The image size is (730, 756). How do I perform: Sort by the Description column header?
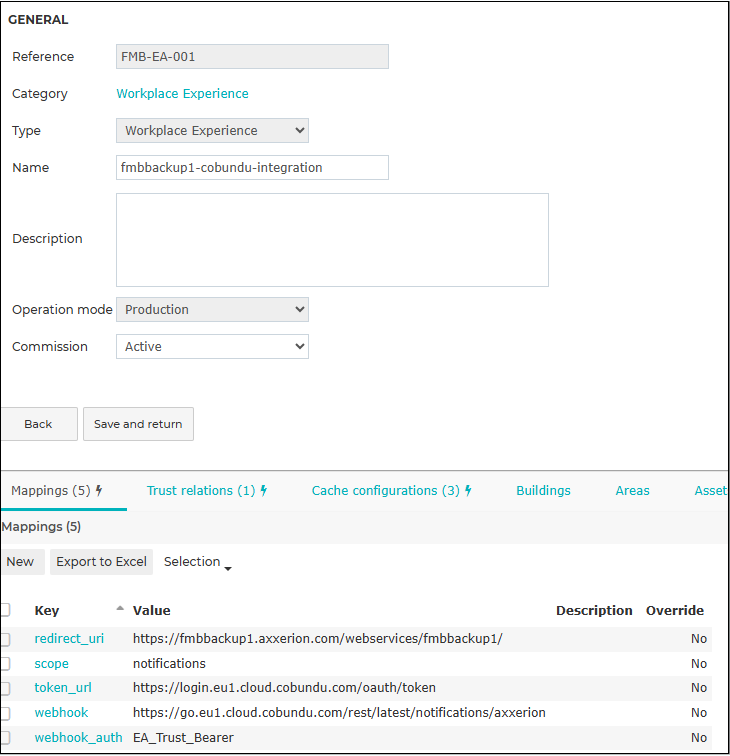(x=594, y=610)
